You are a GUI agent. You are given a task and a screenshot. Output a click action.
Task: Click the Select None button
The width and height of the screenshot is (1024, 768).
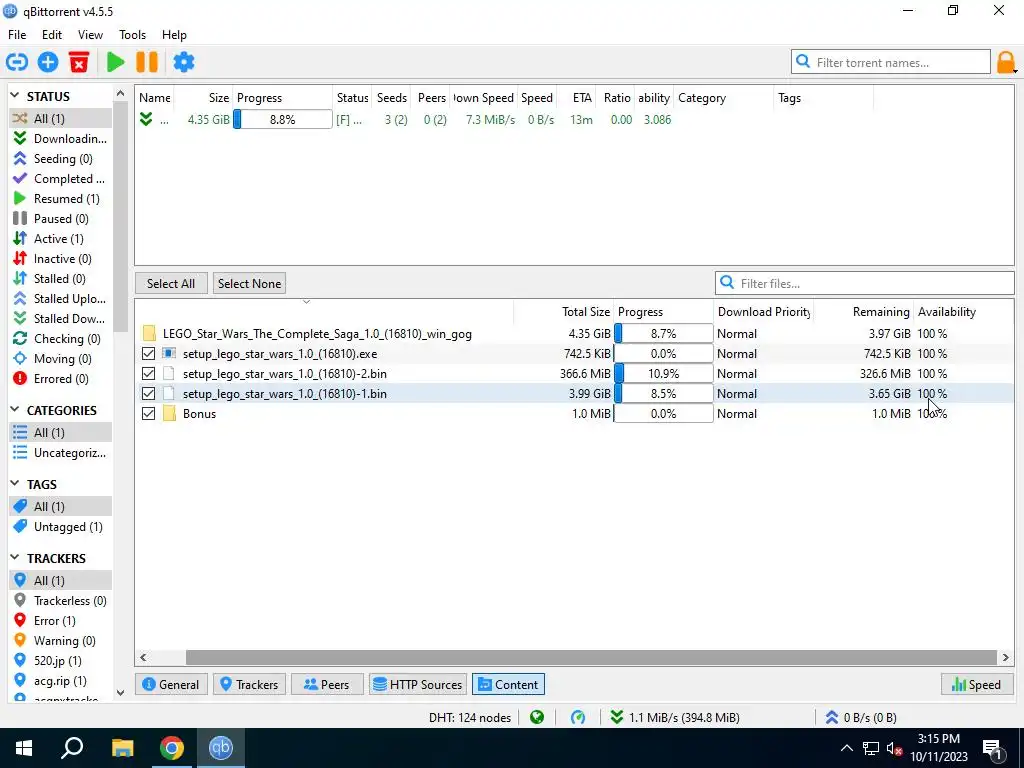click(x=249, y=283)
